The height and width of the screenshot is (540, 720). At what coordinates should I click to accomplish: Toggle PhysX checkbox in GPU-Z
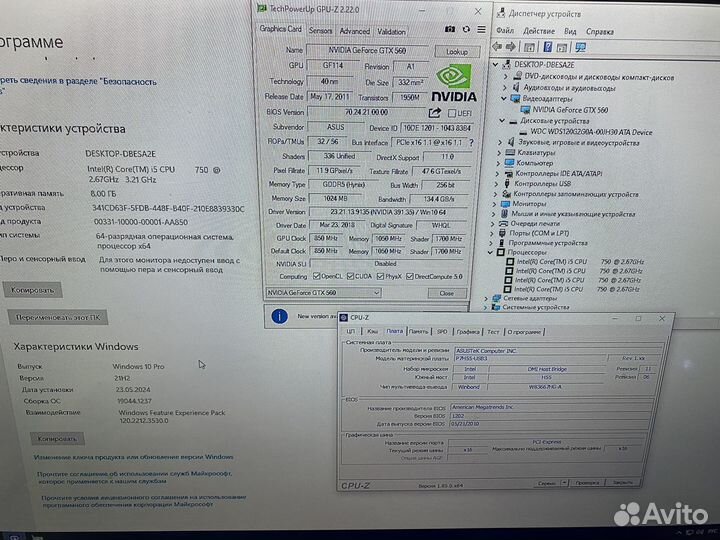point(380,276)
